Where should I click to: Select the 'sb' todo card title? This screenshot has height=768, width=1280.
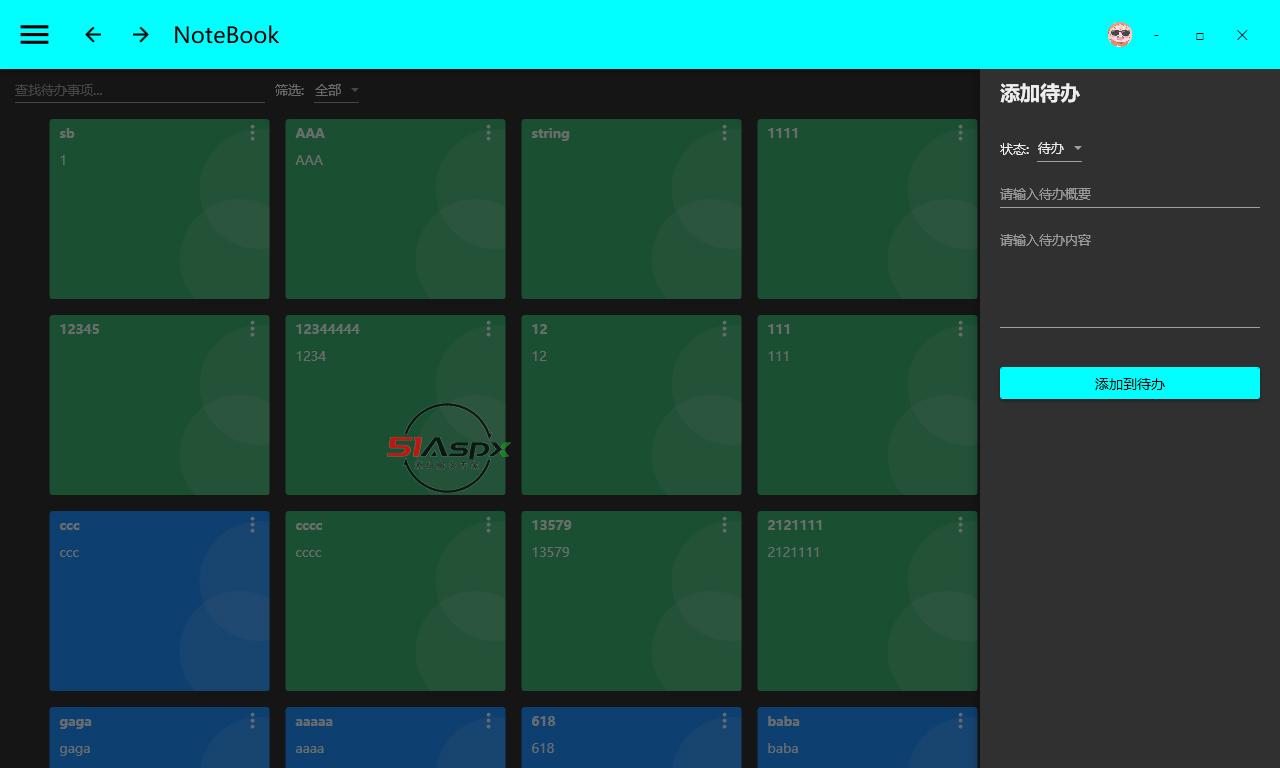(67, 133)
